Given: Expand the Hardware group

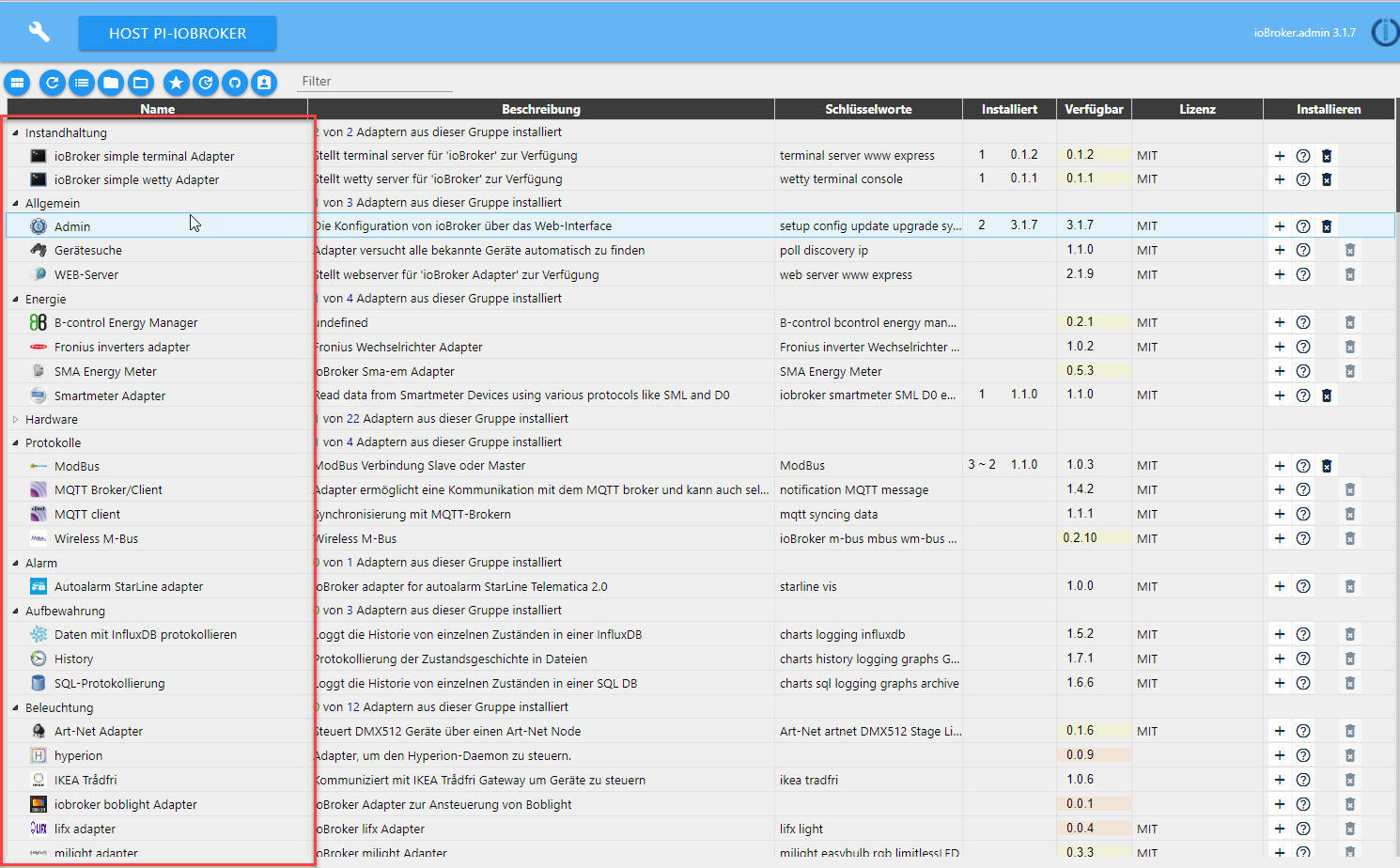Looking at the screenshot, I should click(15, 419).
